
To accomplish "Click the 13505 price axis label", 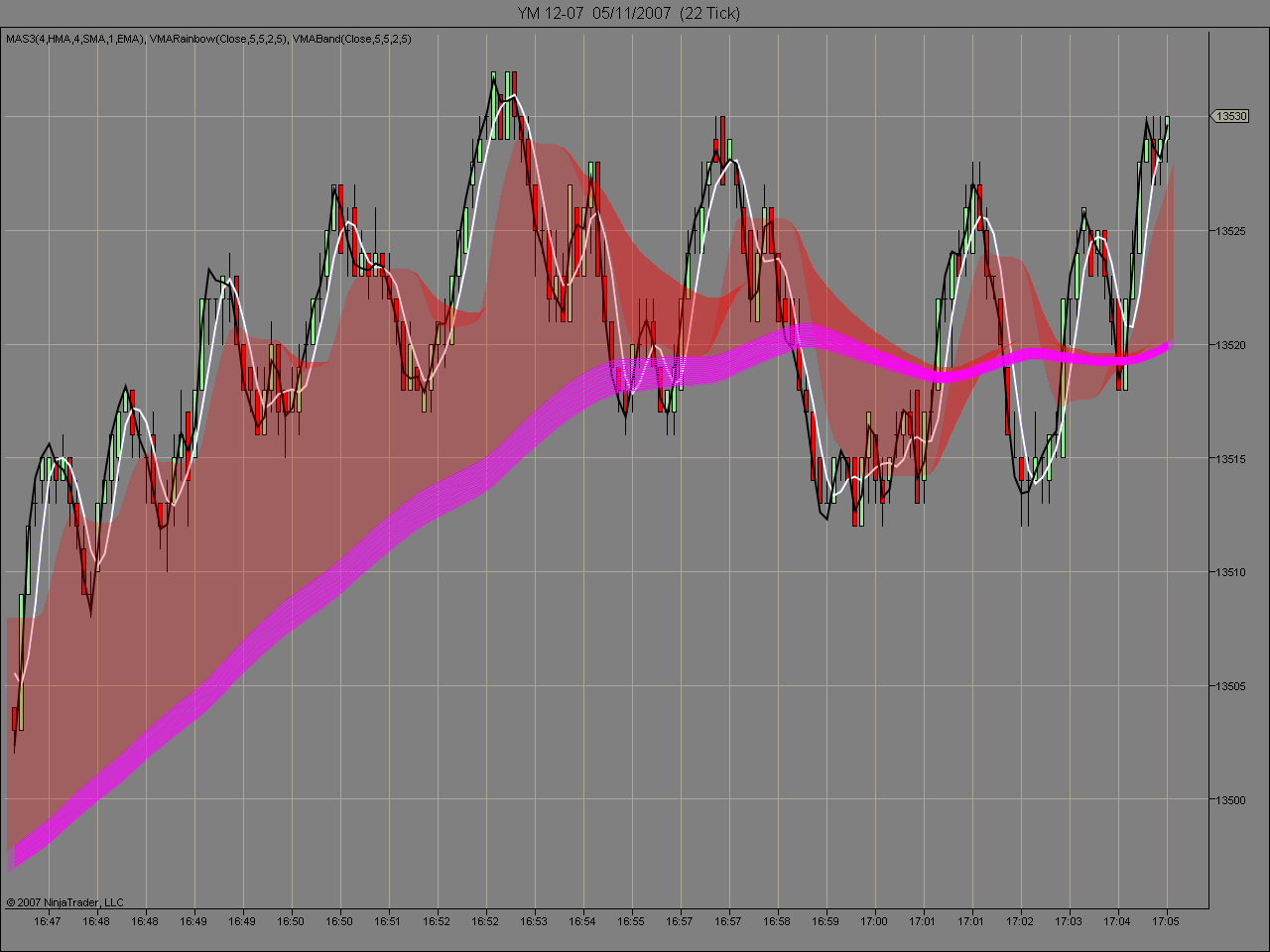I will click(1231, 686).
